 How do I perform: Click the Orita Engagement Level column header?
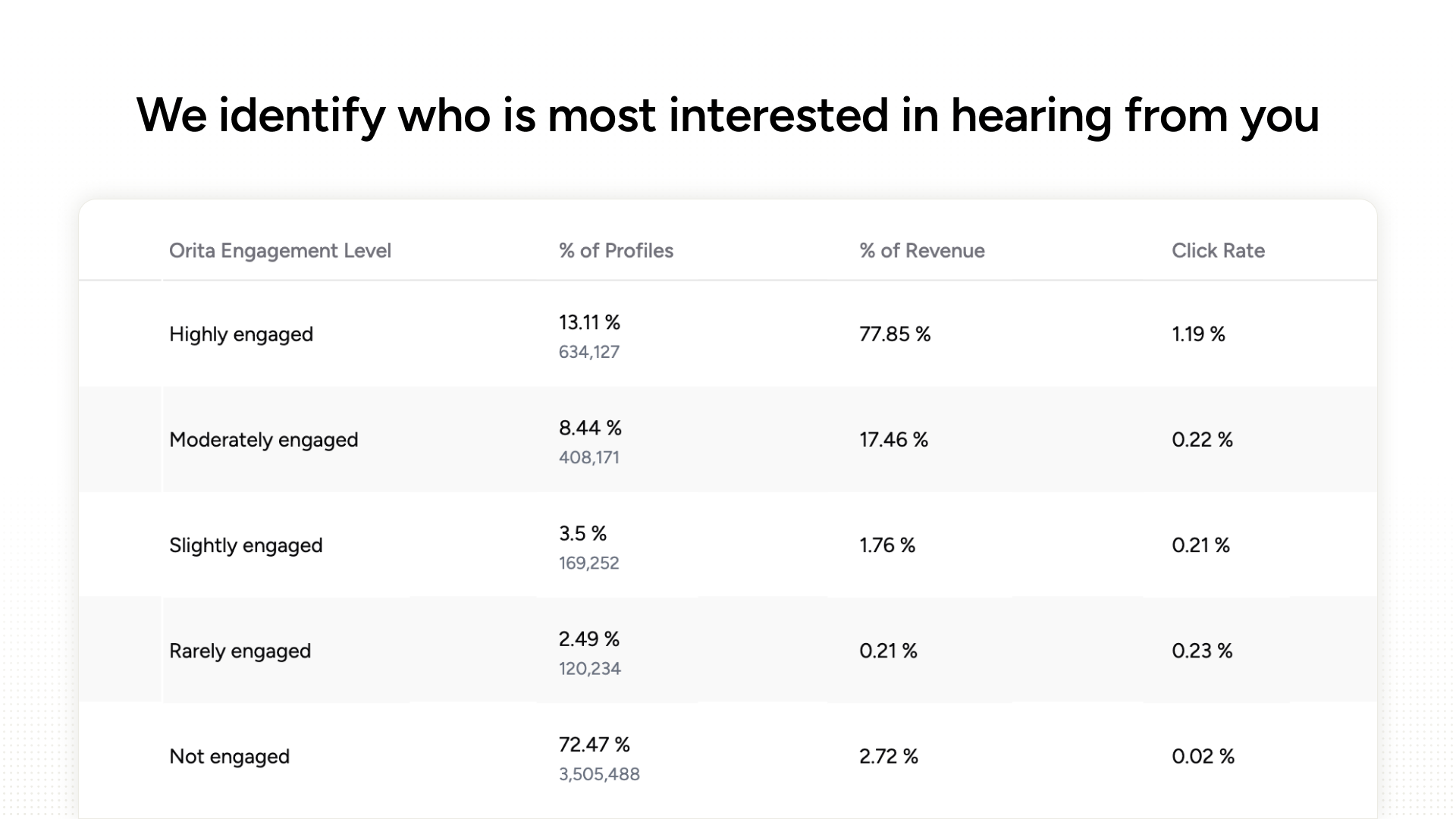point(280,251)
